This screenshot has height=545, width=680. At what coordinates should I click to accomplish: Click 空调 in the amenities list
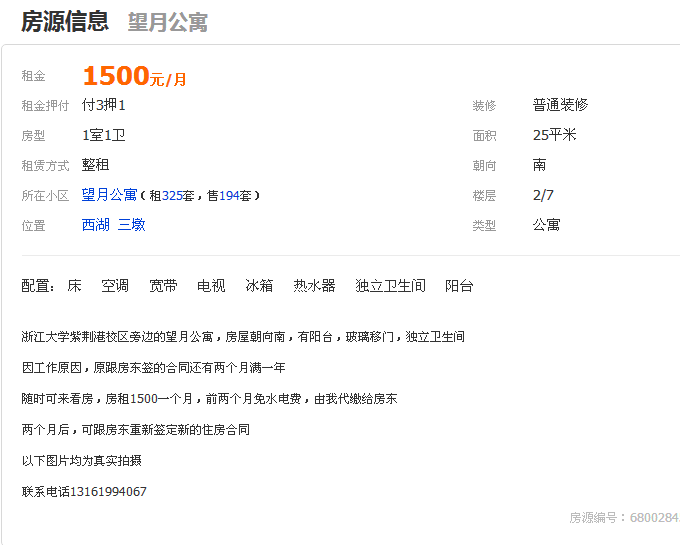tap(115, 286)
